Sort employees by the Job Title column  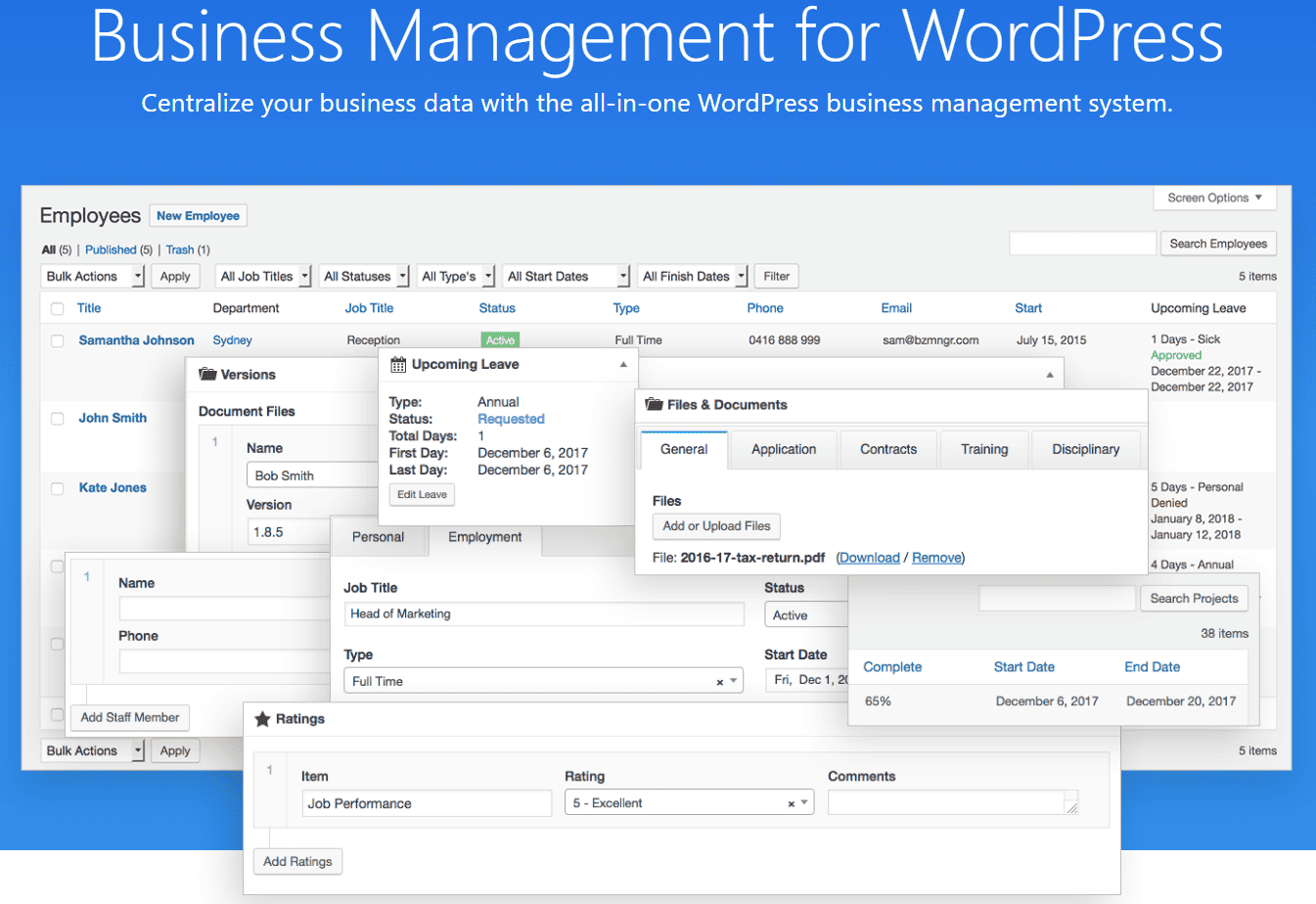pos(369,308)
